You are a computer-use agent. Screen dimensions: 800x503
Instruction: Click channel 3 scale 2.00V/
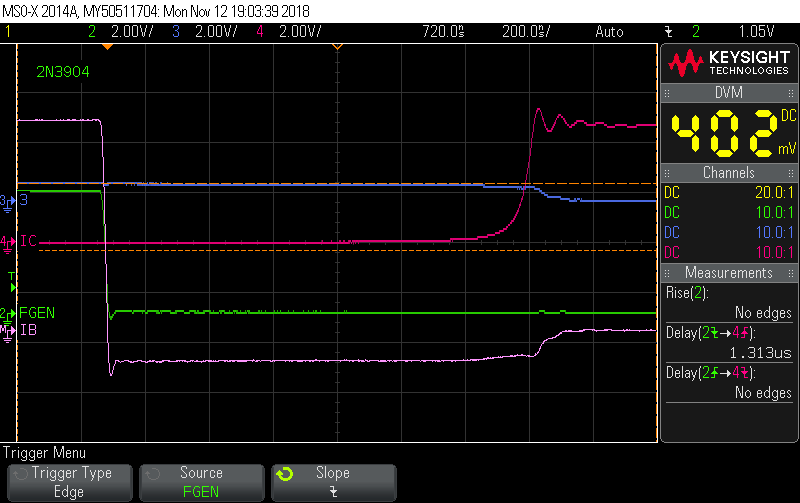[216, 32]
